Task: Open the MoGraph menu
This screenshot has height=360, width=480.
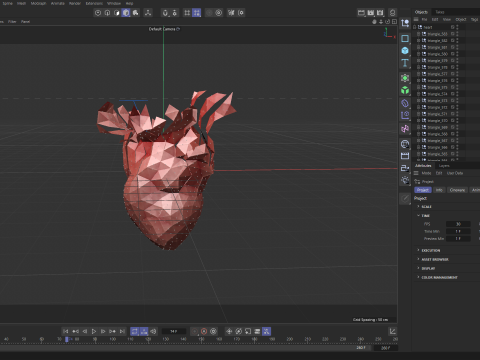Action: coord(38,3)
